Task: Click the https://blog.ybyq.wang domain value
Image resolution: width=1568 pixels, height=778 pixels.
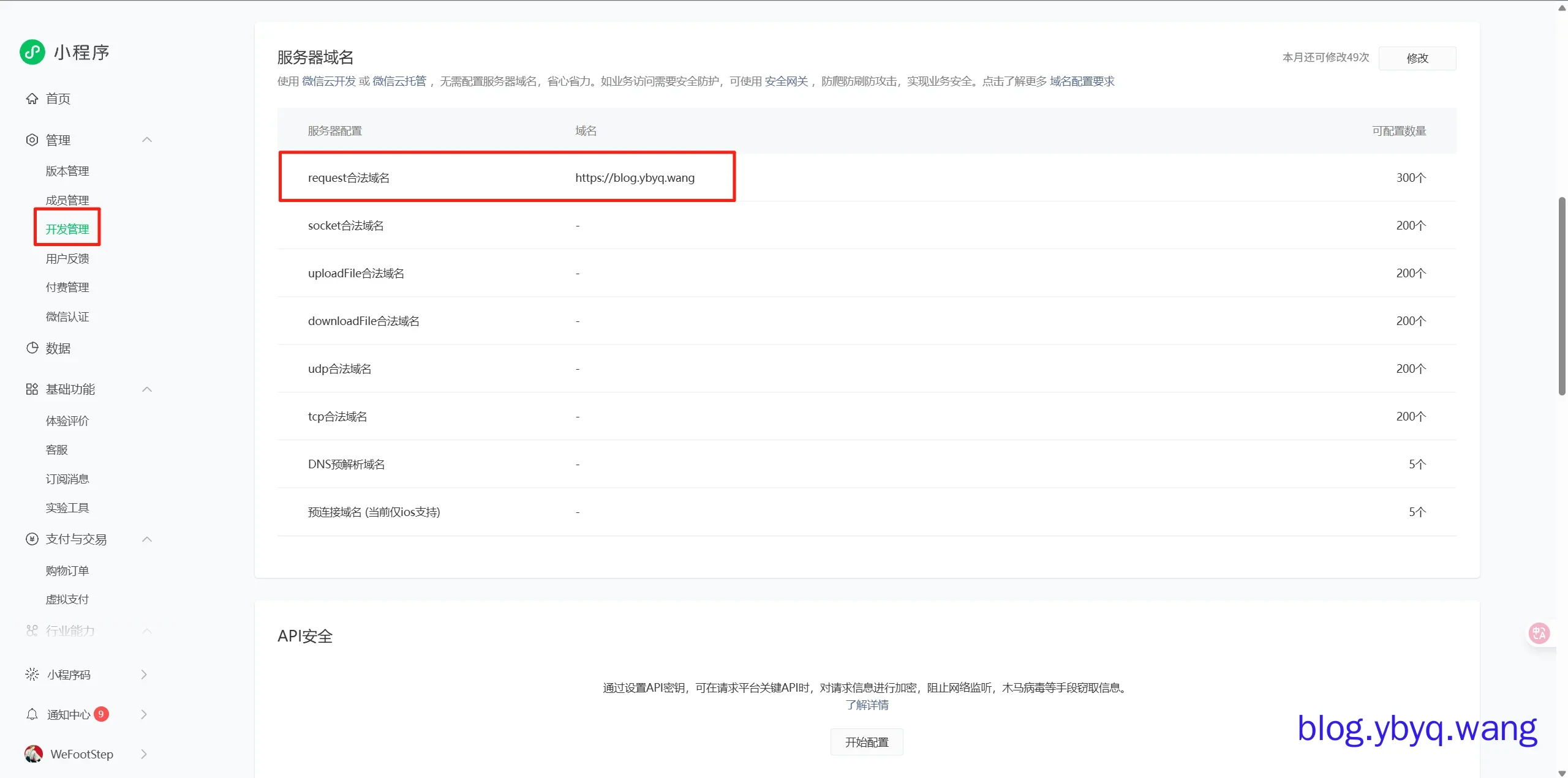Action: point(635,178)
